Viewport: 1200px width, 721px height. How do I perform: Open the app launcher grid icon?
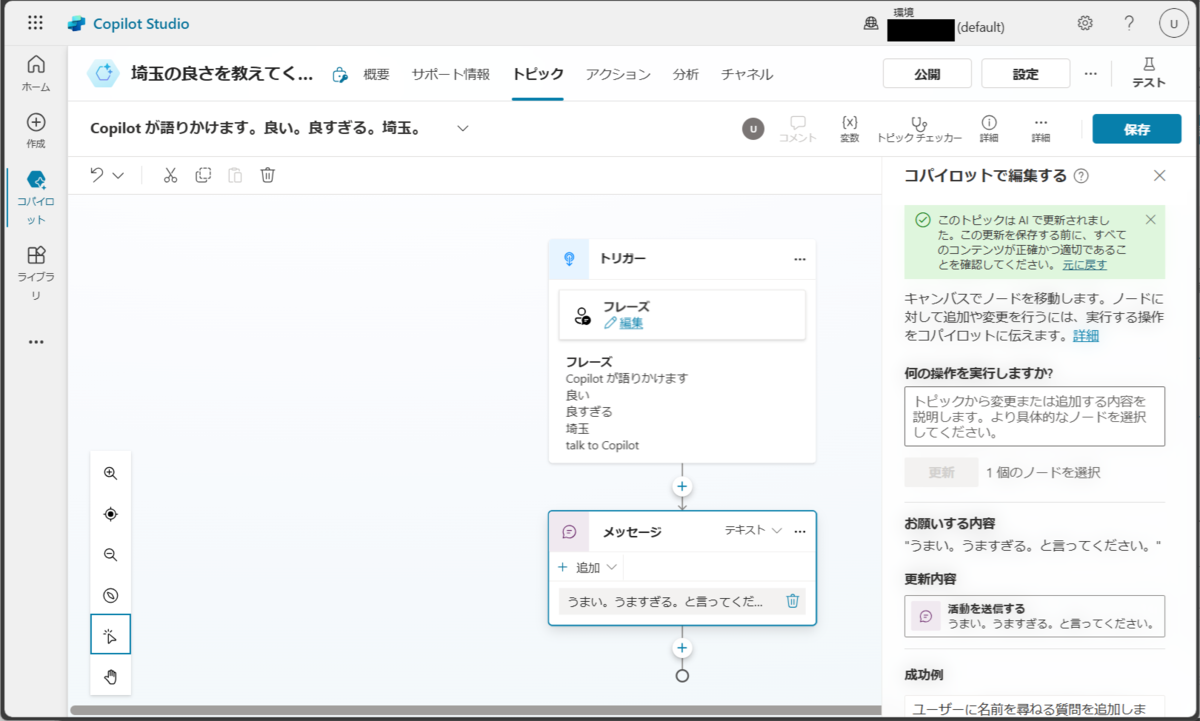(x=36, y=23)
